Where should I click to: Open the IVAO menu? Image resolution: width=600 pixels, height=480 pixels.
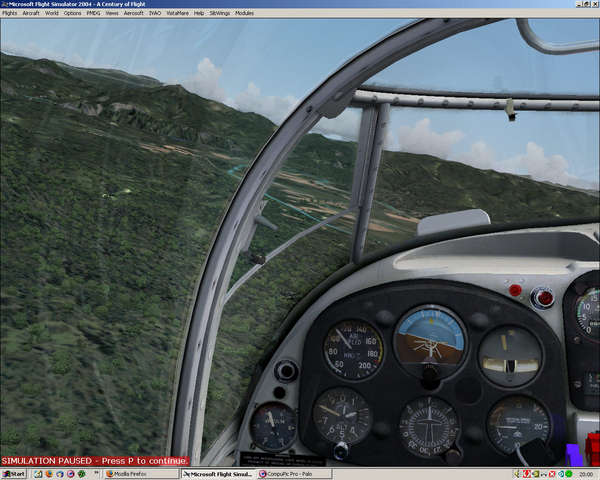pos(155,13)
